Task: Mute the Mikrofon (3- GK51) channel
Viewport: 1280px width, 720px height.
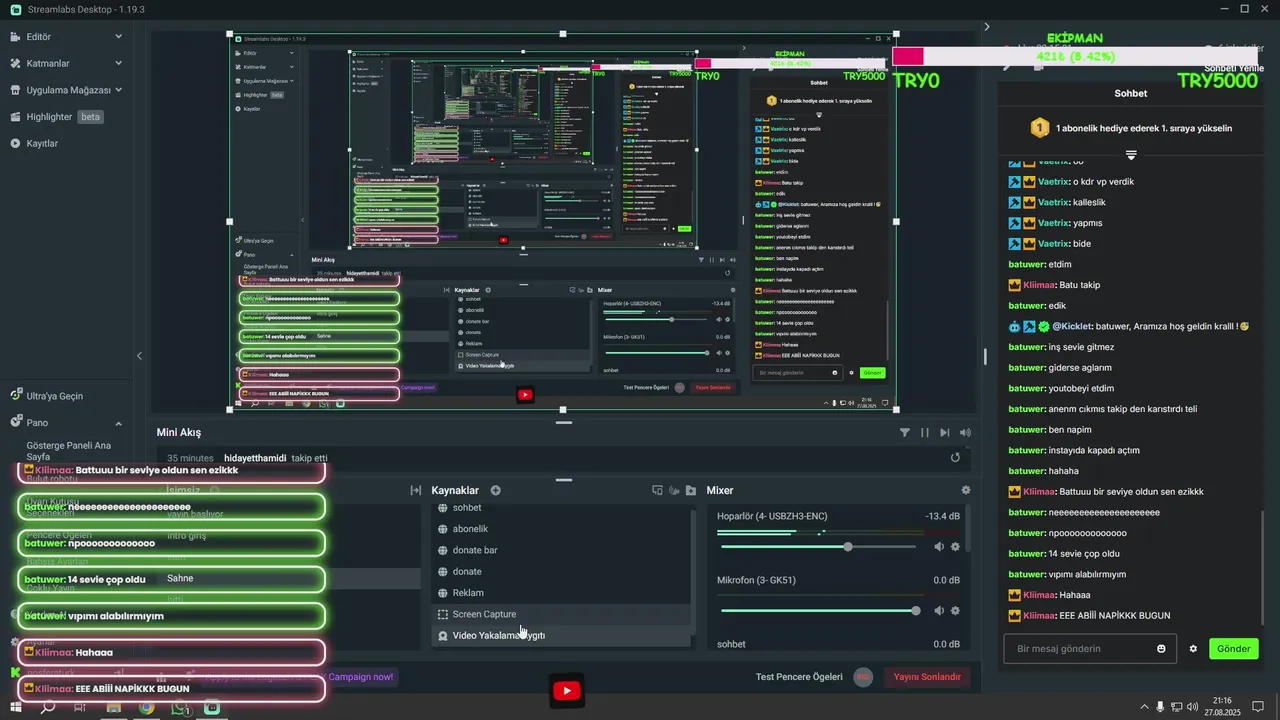Action: point(939,611)
